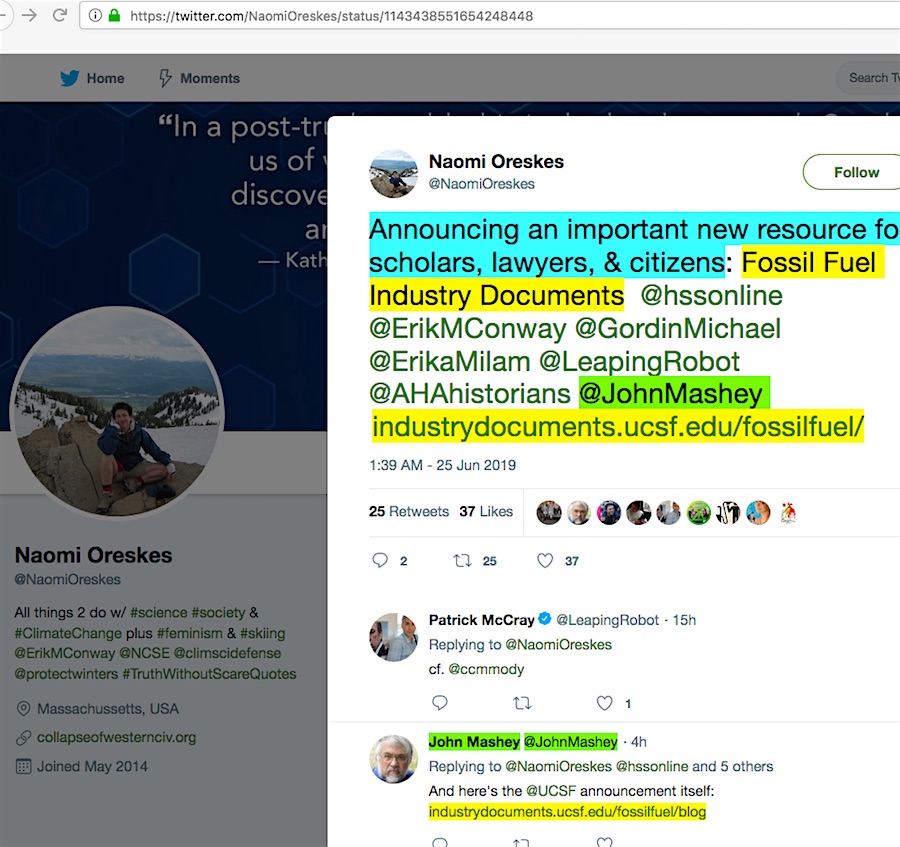The image size is (900, 847).
Task: Click the Search Twitter field
Action: click(x=868, y=78)
